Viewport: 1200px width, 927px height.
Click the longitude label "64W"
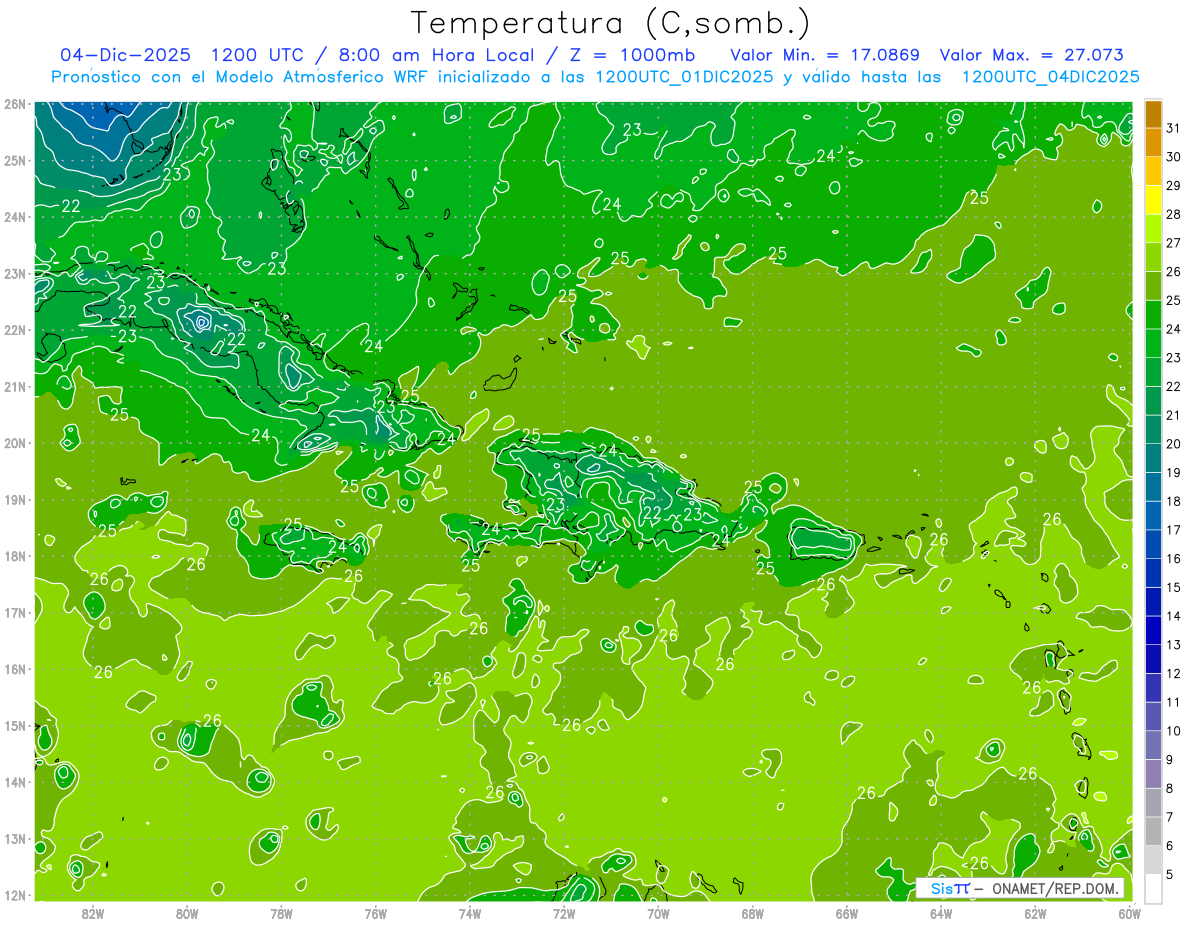(940, 913)
